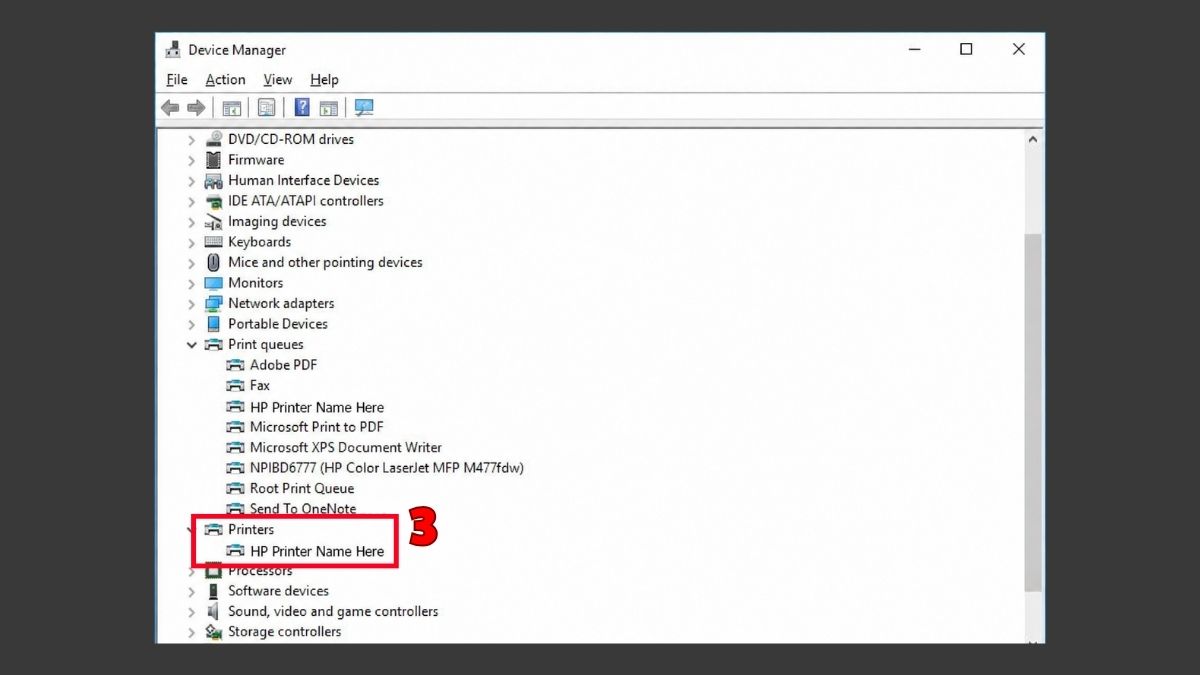Click the Forward arrow in the toolbar
The image size is (1200, 675).
(x=196, y=108)
